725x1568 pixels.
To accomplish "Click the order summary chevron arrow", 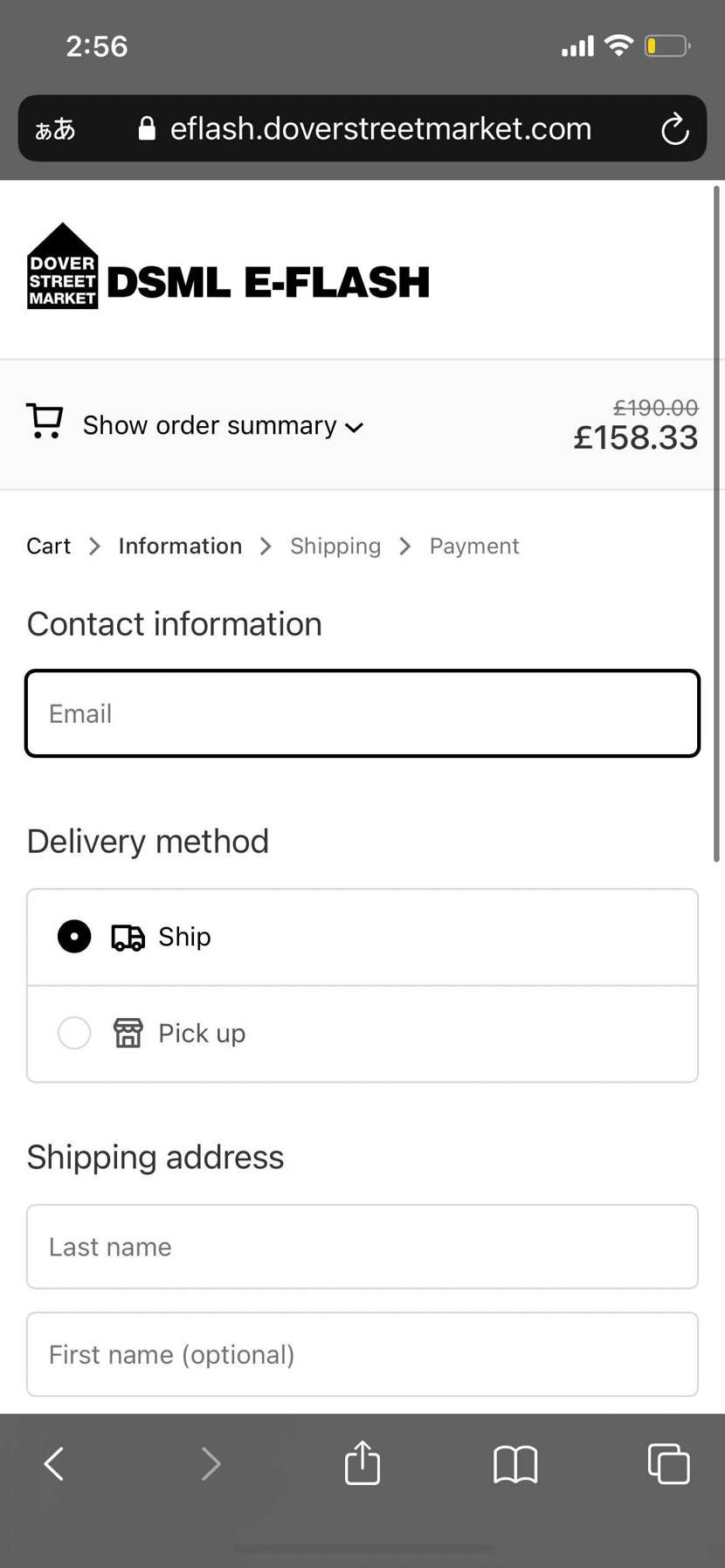I will coord(354,428).
